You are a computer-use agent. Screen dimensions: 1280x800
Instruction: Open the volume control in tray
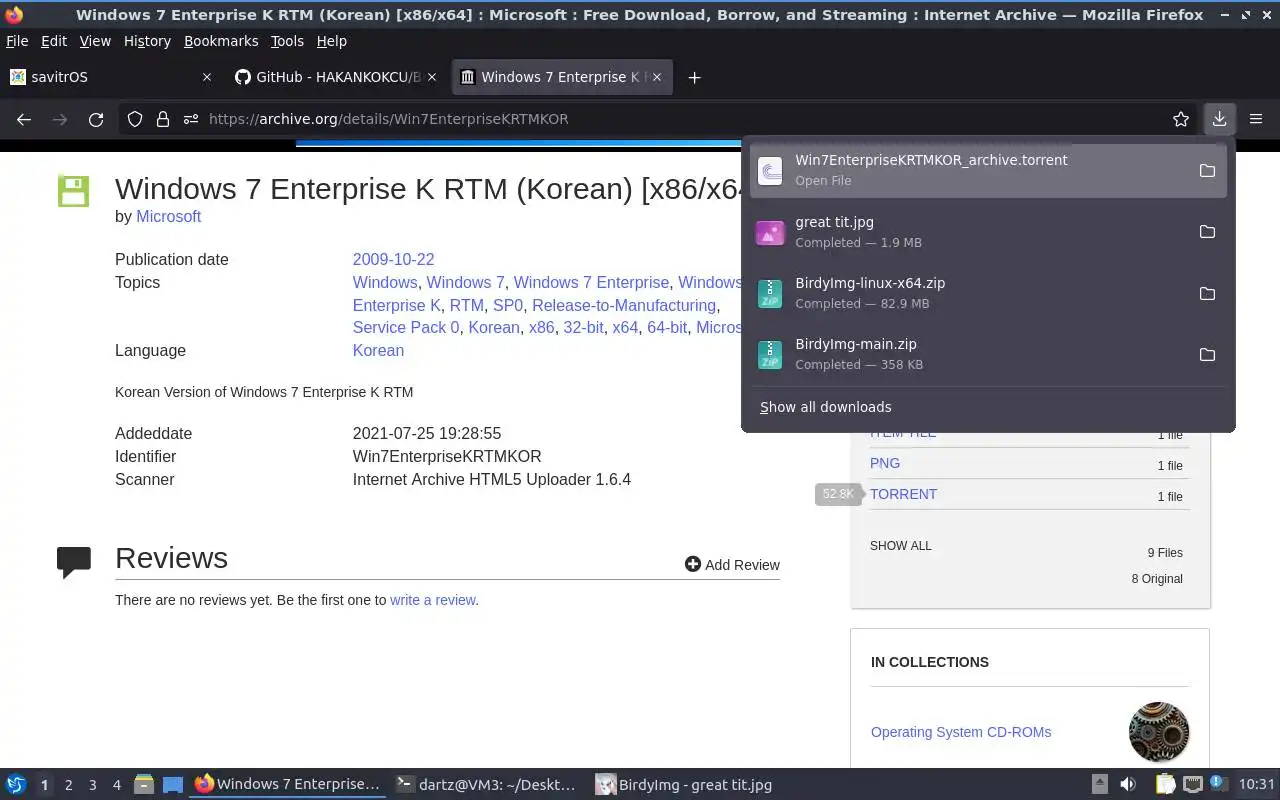click(x=1127, y=784)
